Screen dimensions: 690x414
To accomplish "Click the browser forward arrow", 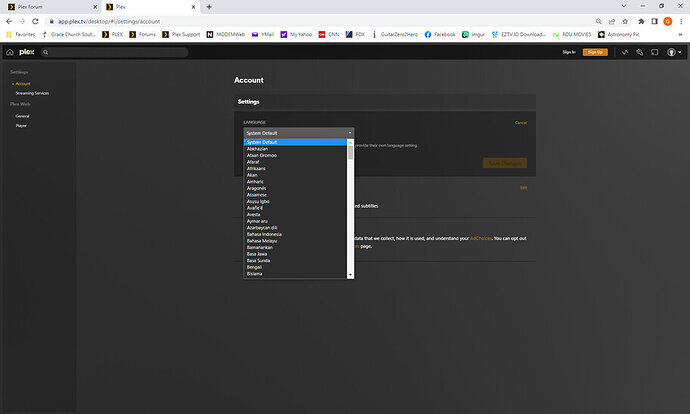I will click(22, 21).
